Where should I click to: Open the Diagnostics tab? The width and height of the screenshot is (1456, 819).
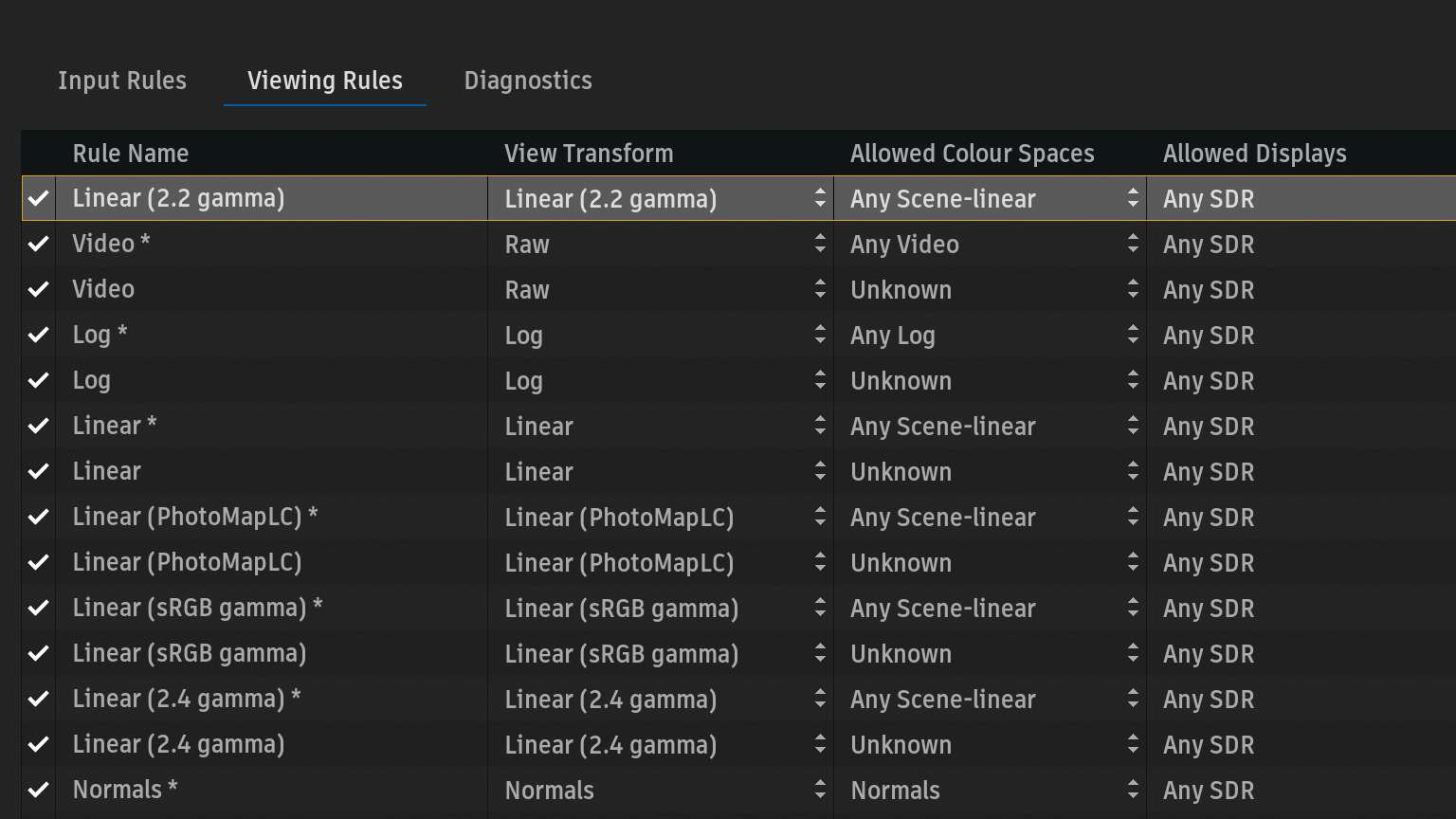coord(528,81)
